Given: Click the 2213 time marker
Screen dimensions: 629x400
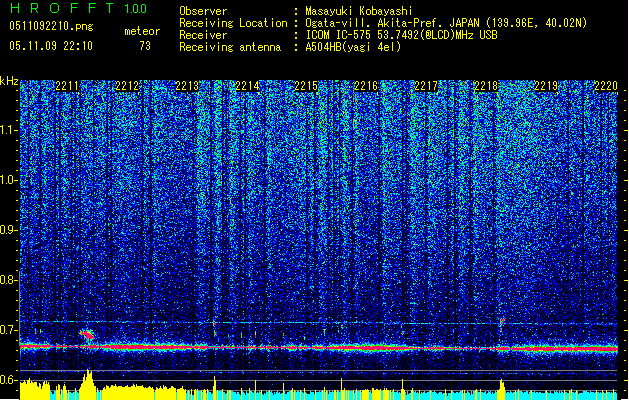Looking at the screenshot, I should click(187, 86).
